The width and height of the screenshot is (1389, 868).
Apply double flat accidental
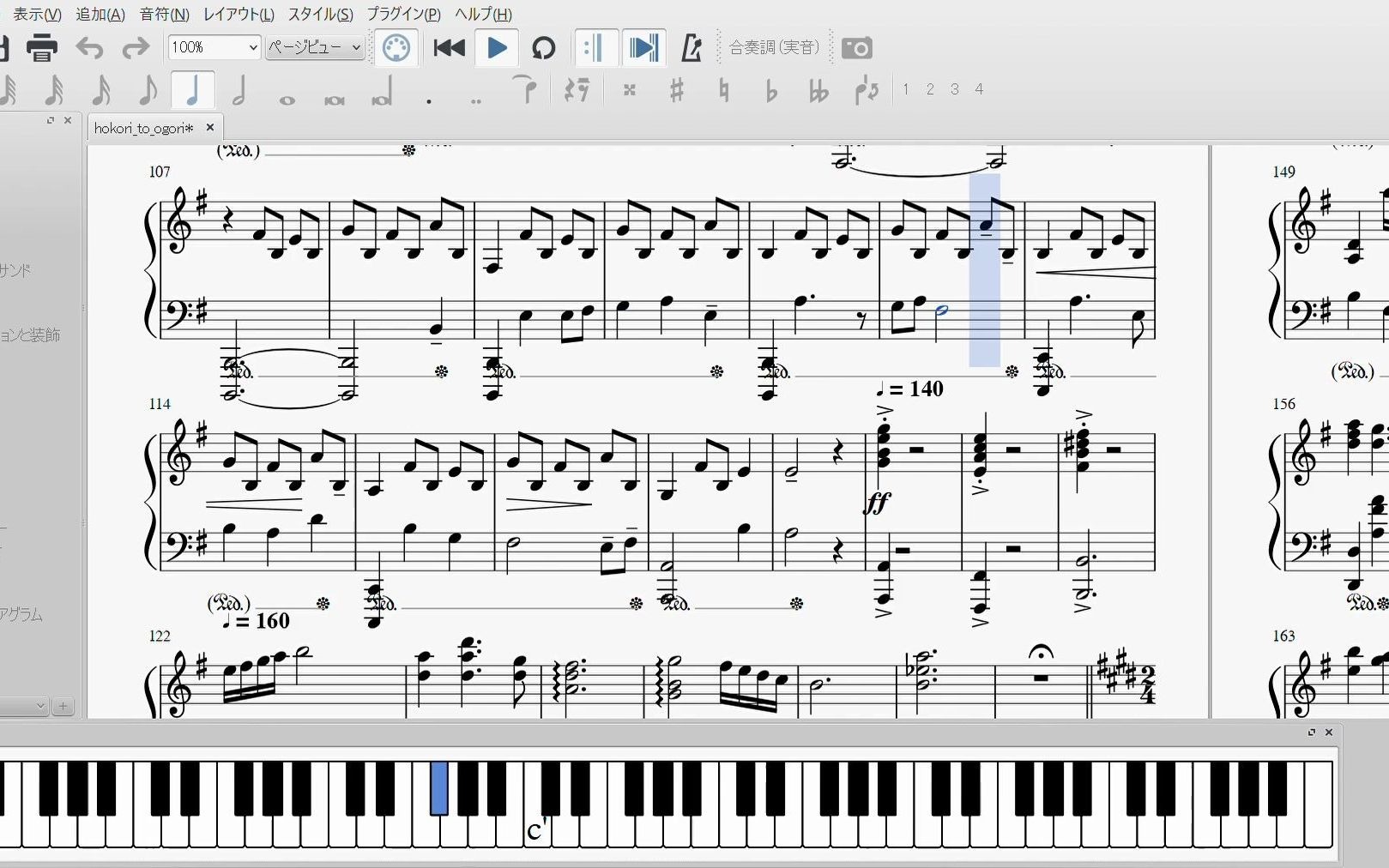(818, 89)
